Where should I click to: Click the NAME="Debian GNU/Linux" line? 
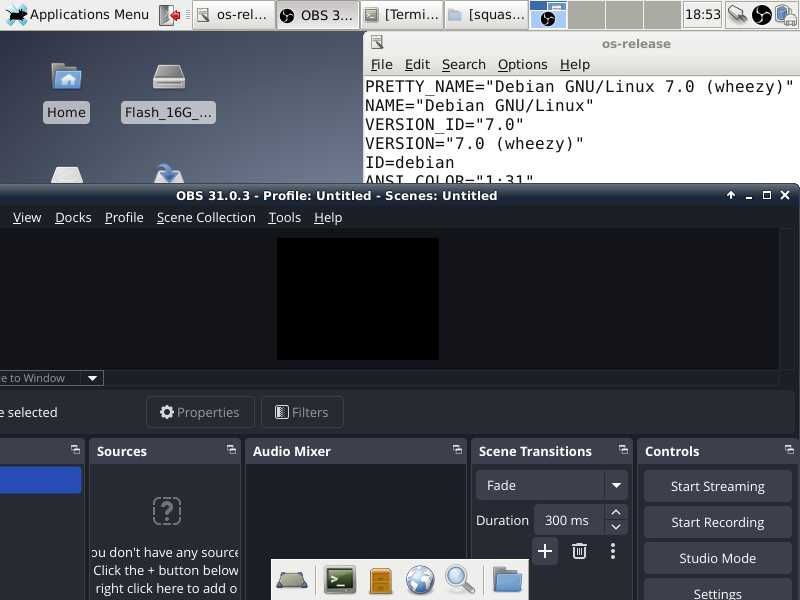point(479,106)
